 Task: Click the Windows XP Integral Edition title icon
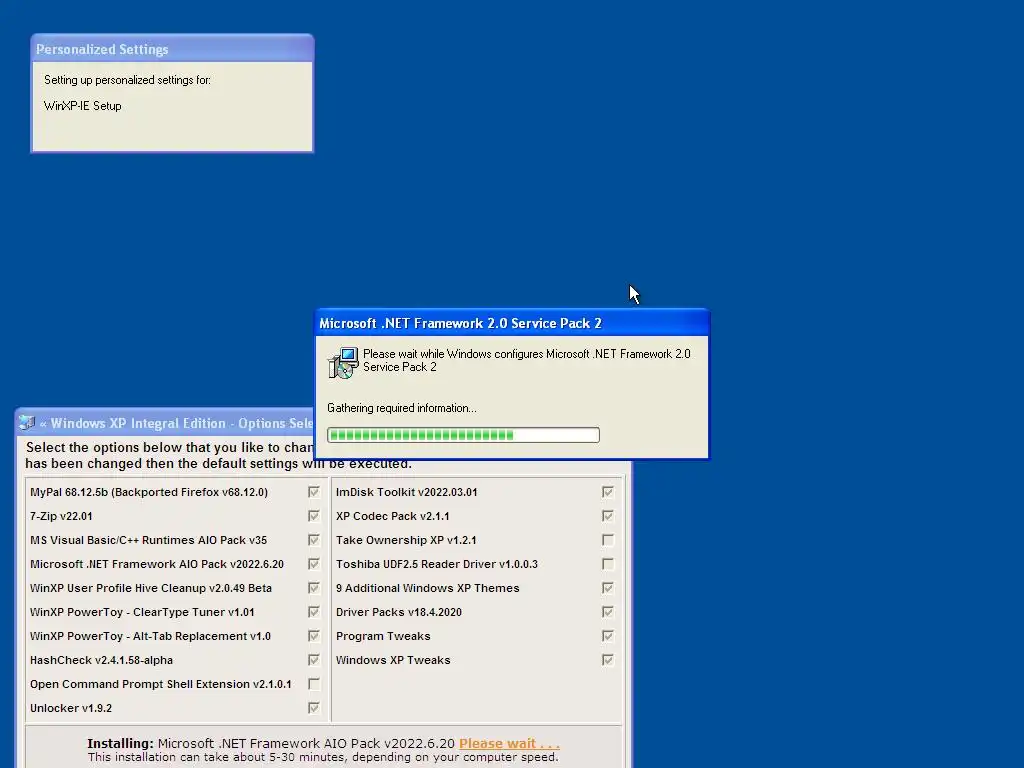pyautogui.click(x=27, y=423)
